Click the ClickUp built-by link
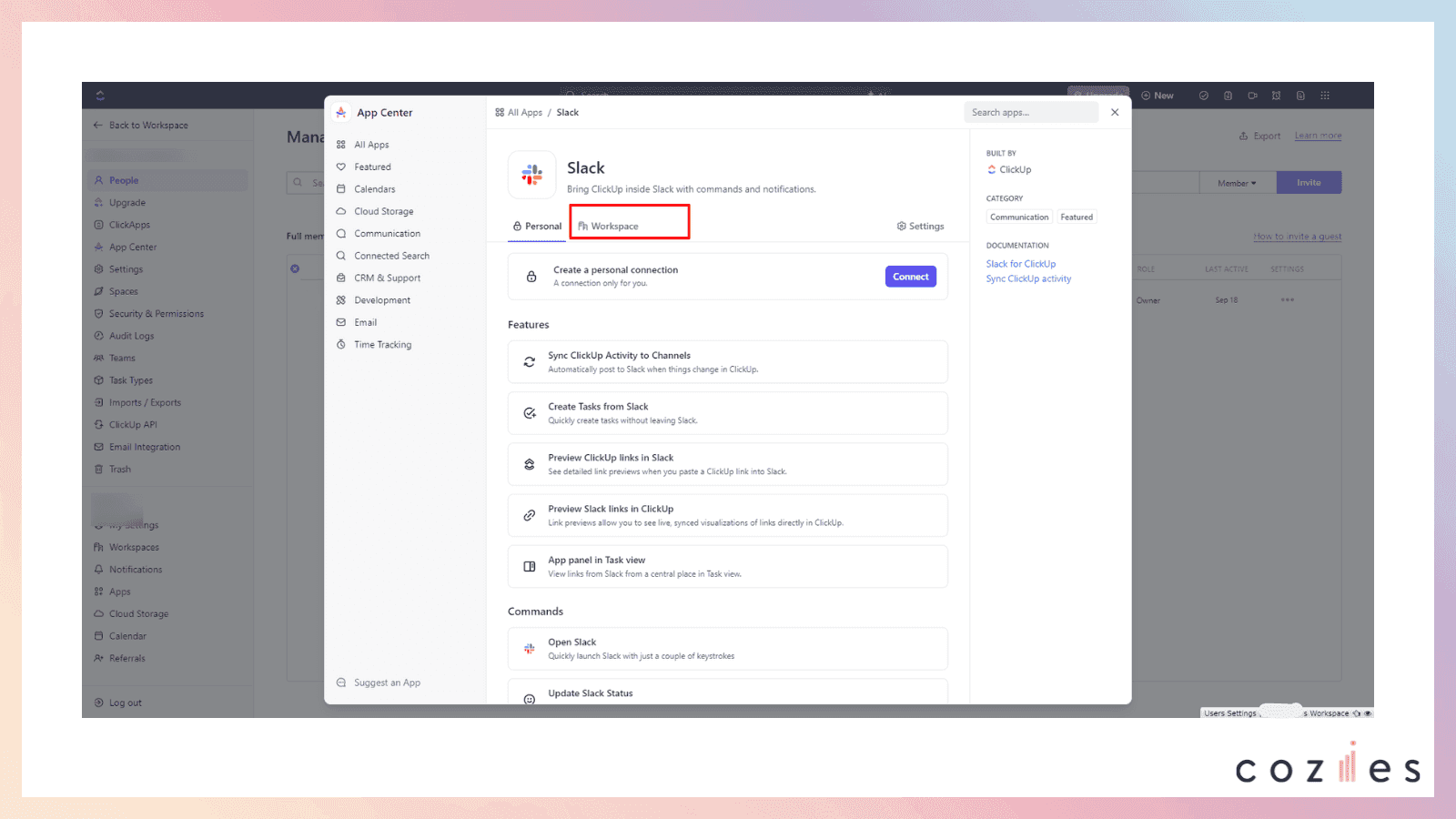Image resolution: width=1456 pixels, height=819 pixels. 1009,169
